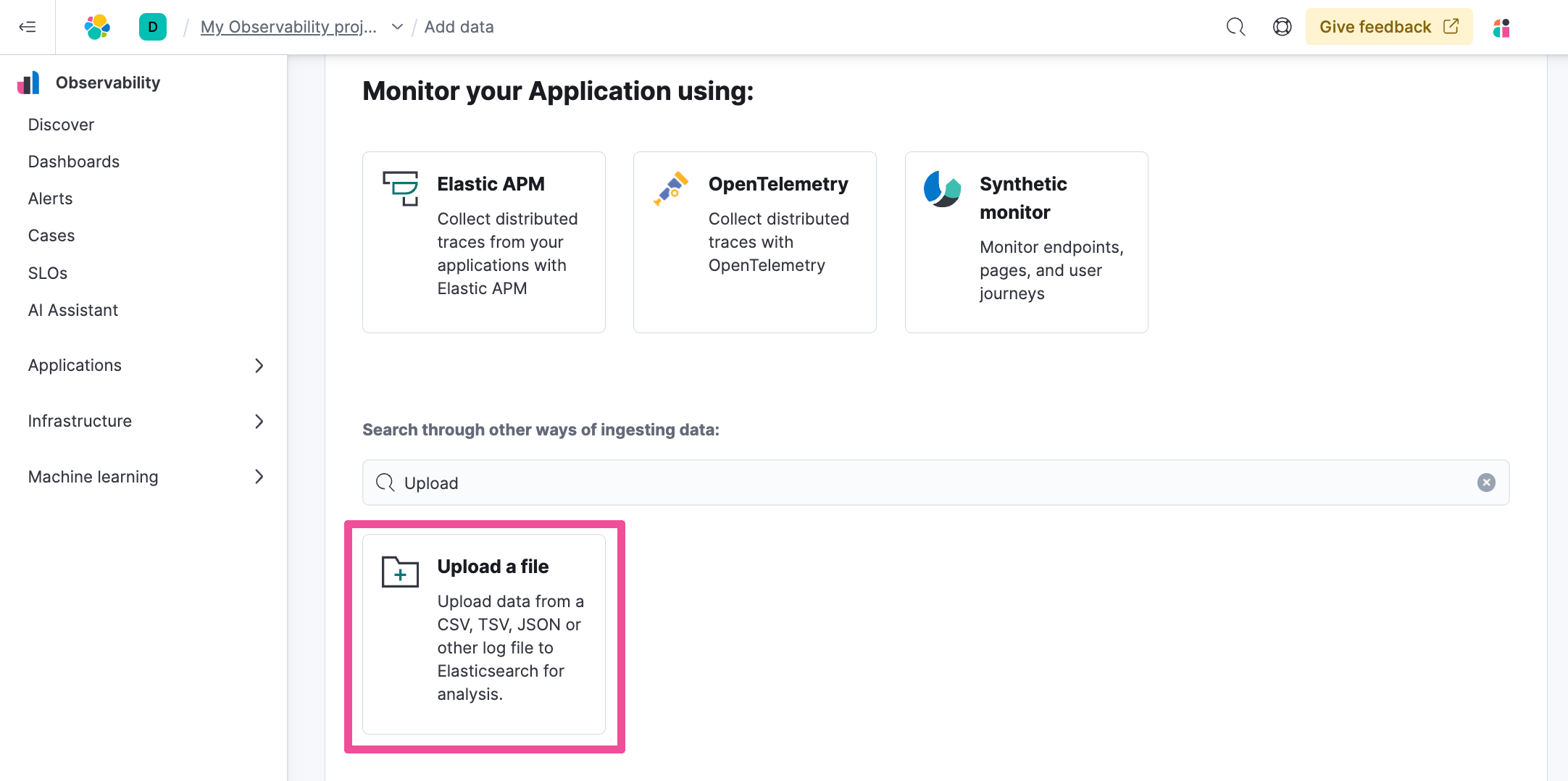
Task: Click the Upload a file folder icon
Action: coord(401,572)
